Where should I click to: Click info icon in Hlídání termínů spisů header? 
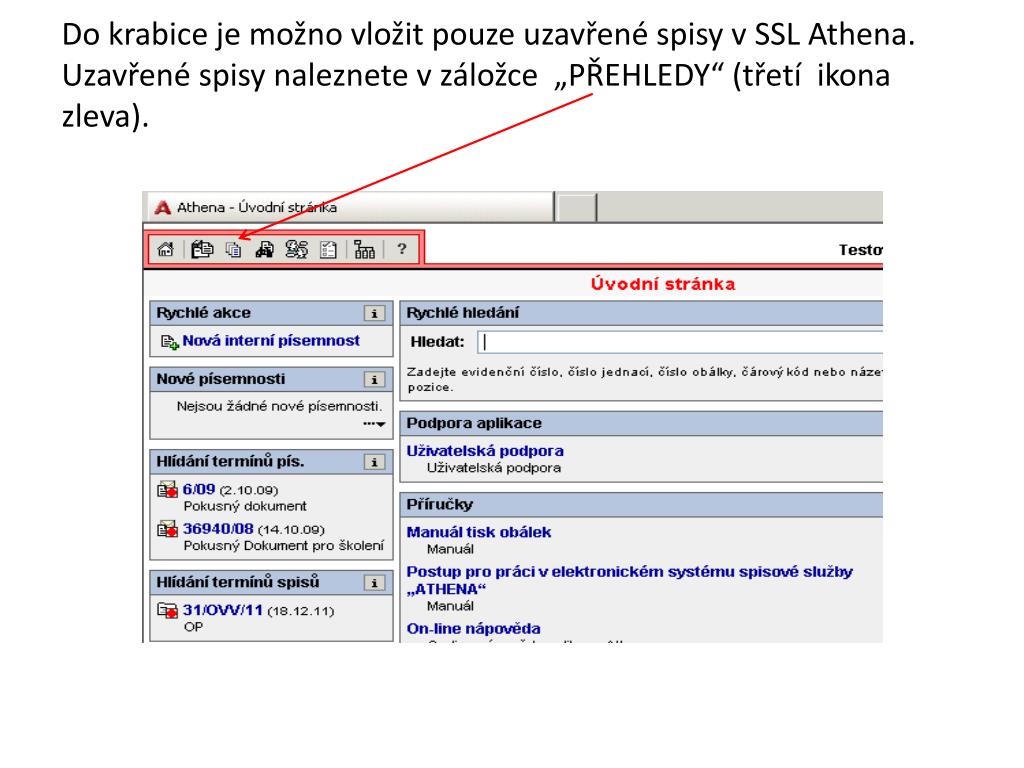374,583
